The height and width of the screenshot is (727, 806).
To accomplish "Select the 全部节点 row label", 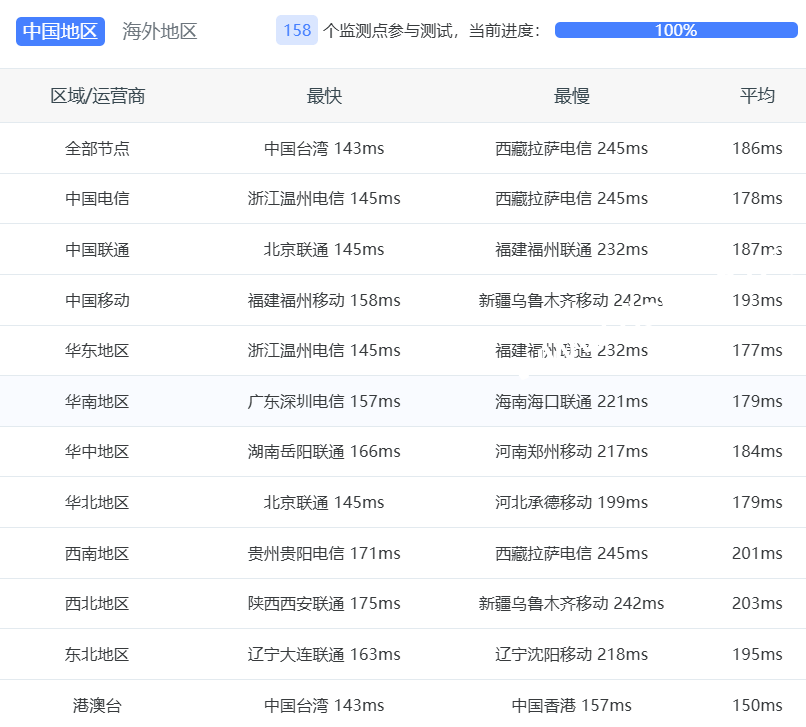I will tap(97, 148).
